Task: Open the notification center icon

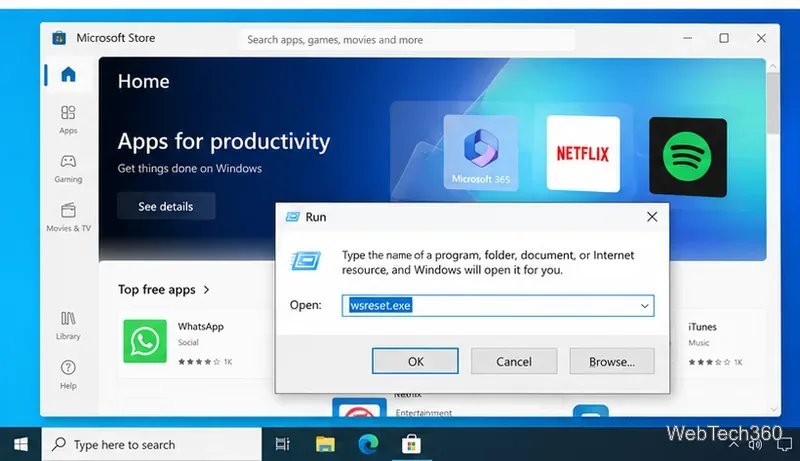Action: (x=784, y=445)
